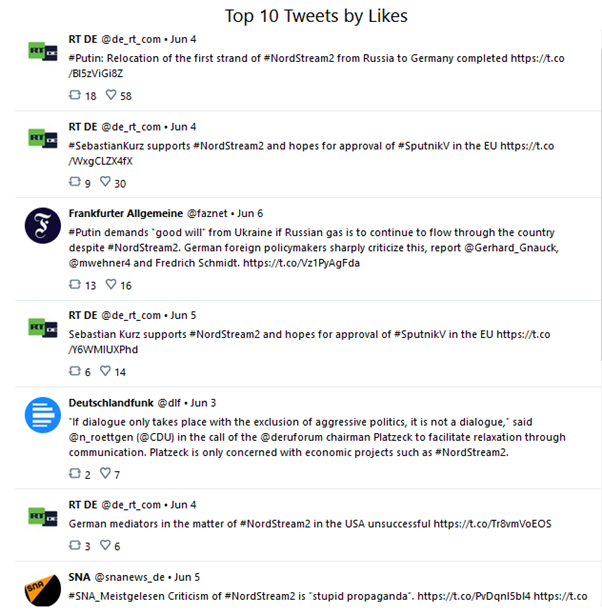602x615 pixels.
Task: Open link https://t.co/Tr8vmVoEOS in RT DE tweet
Action: pos(492,524)
